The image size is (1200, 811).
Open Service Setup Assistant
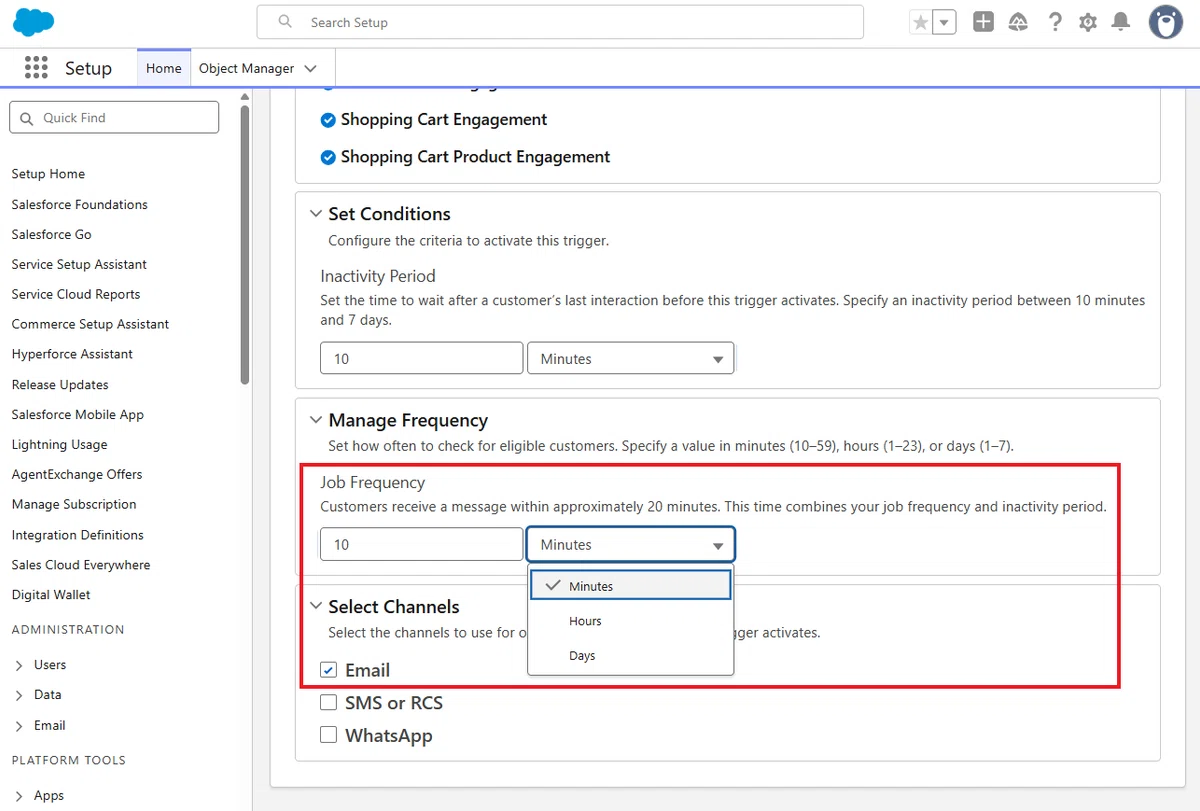tap(79, 264)
